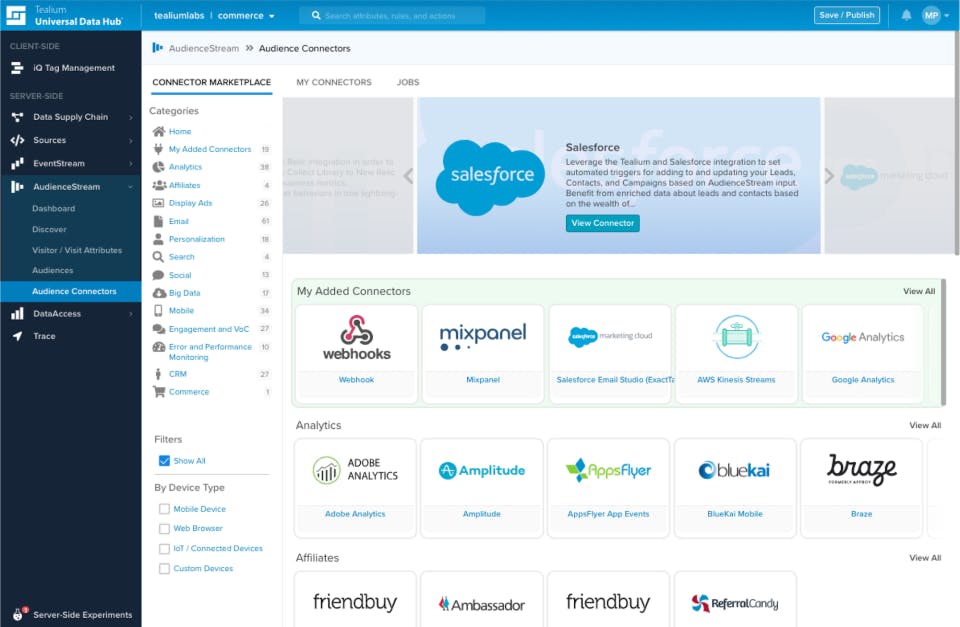Click the DataAccess bar chart icon

click(x=17, y=314)
